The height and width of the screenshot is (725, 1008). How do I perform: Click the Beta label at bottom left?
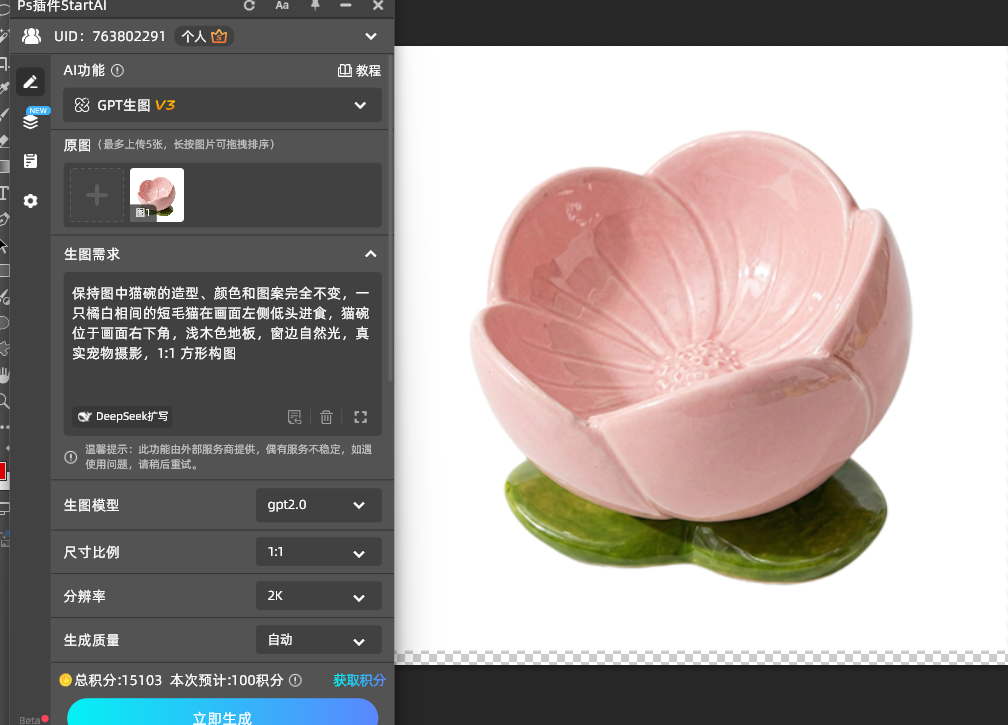point(30,720)
